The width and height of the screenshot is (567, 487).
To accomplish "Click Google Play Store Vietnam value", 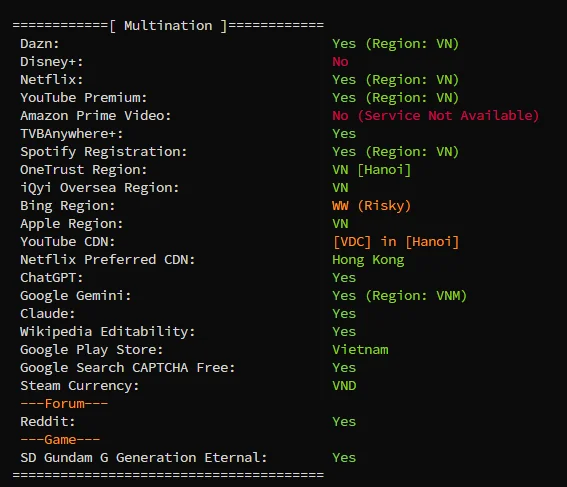I will pos(360,350).
